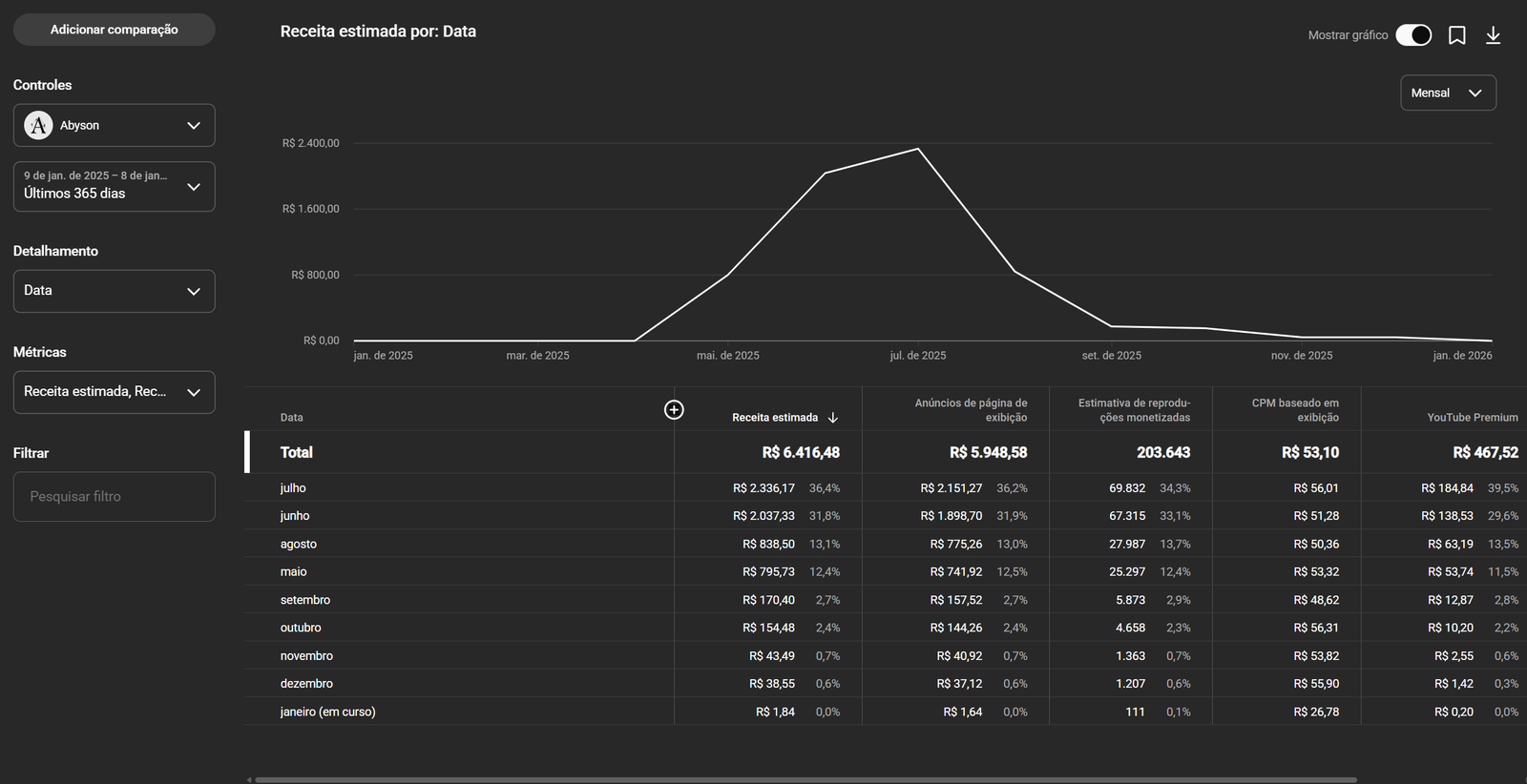Viewport: 1527px width, 784px height.
Task: Open the Data detalhamento dropdown
Action: coord(114,291)
